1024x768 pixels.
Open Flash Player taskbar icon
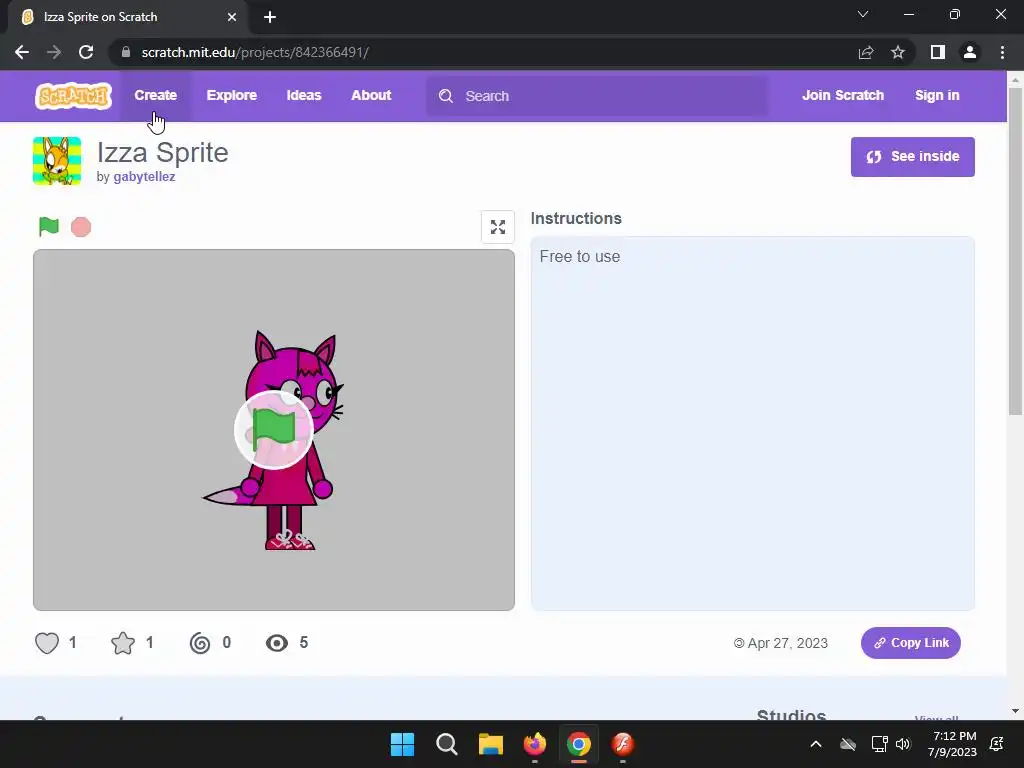click(x=622, y=744)
